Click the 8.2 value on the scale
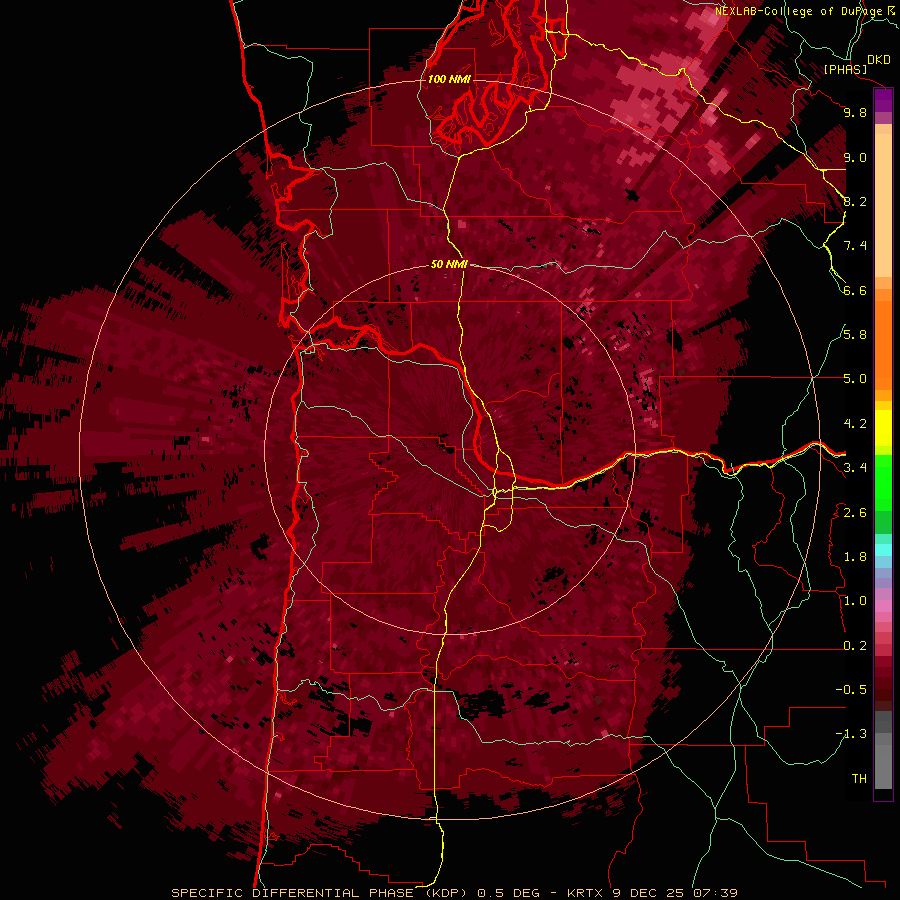Image resolution: width=900 pixels, height=900 pixels. tap(855, 201)
